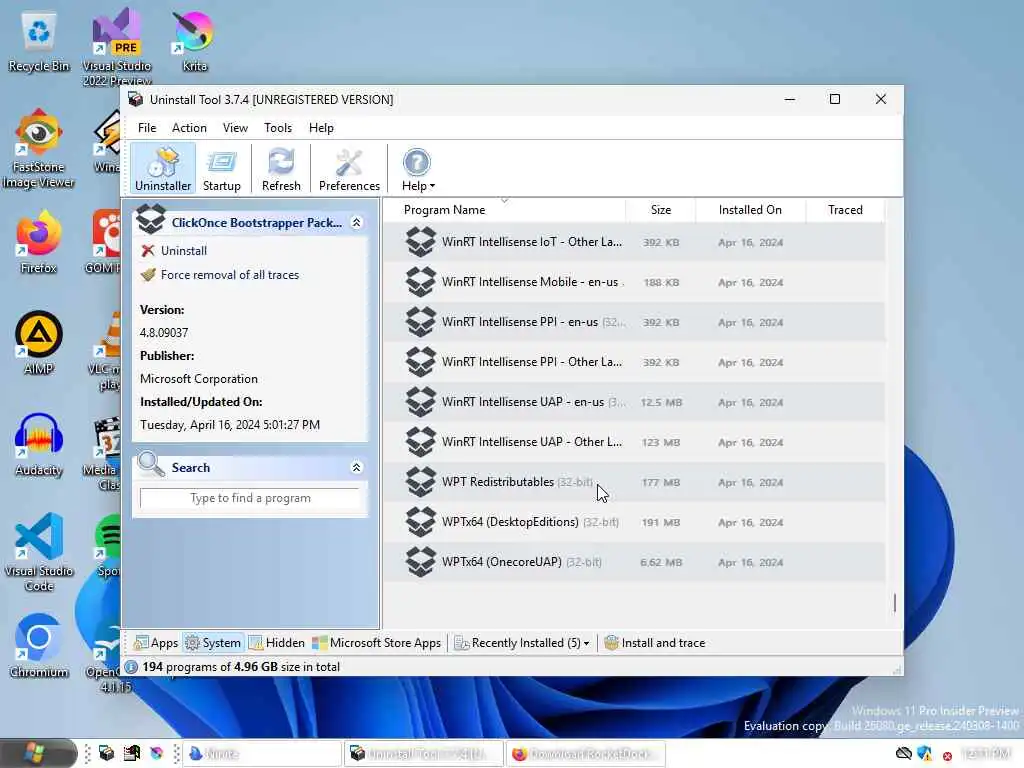This screenshot has width=1024, height=768.
Task: Open the AIMP desktop shortcut
Action: pos(39,343)
